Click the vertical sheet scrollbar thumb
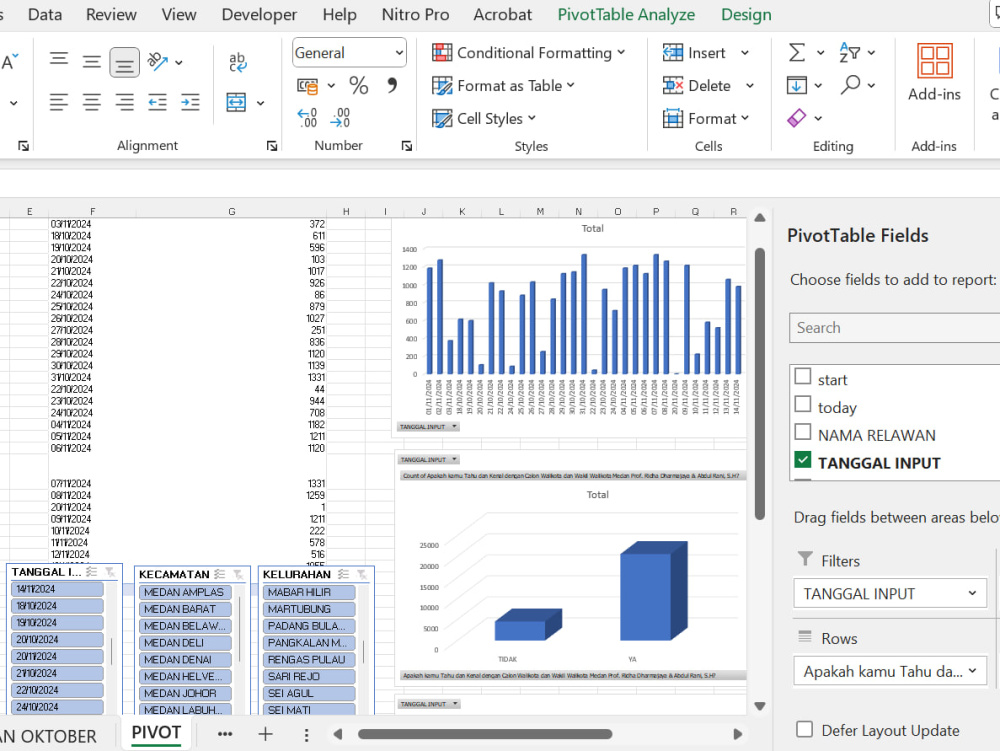Image resolution: width=1000 pixels, height=751 pixels. click(x=760, y=384)
